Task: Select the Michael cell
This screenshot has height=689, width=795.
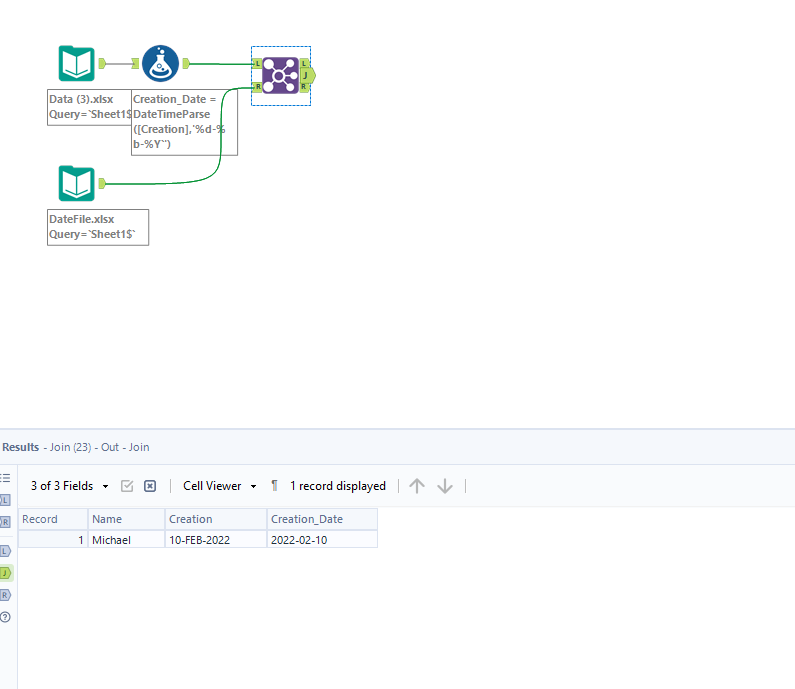Action: coord(127,539)
